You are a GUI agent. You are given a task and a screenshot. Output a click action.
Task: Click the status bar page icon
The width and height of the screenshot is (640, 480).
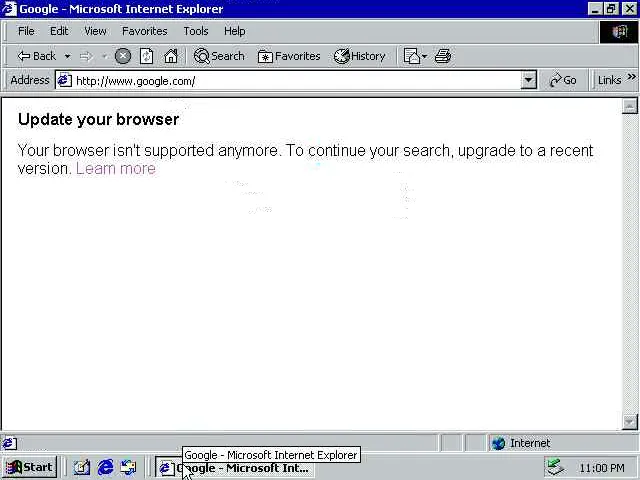click(9, 443)
